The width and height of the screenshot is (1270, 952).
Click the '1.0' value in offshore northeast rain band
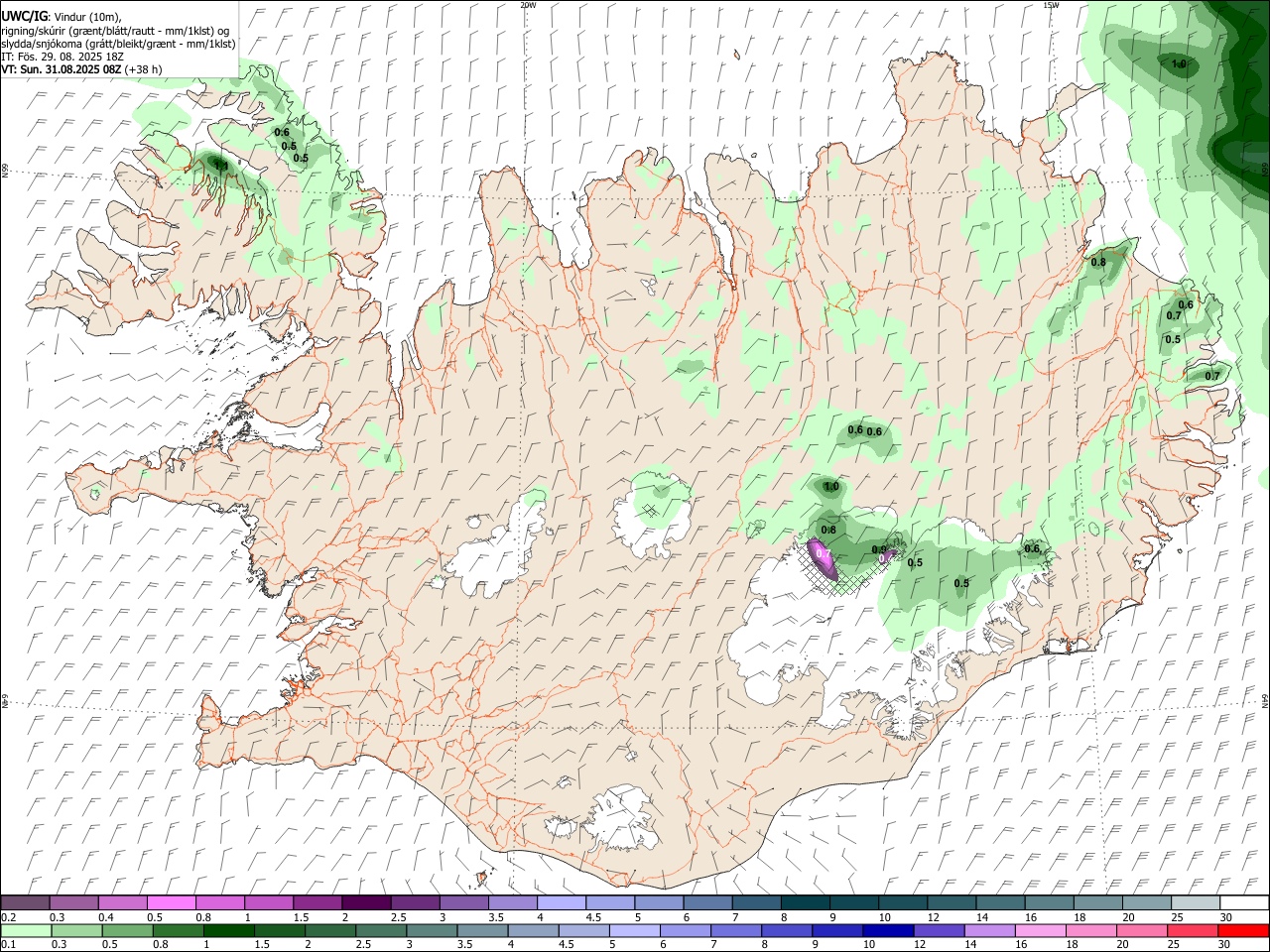tap(1179, 64)
